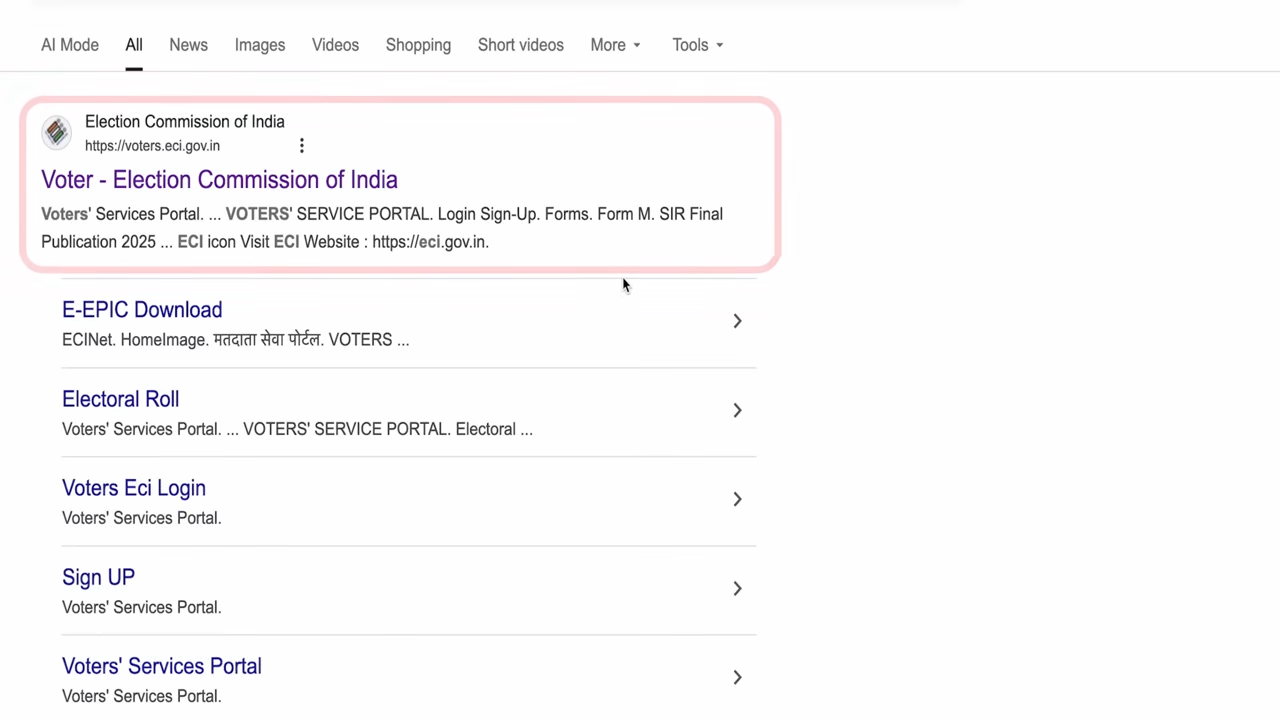Select the Short videos filter
Image resolution: width=1280 pixels, height=720 pixels.
pos(520,45)
